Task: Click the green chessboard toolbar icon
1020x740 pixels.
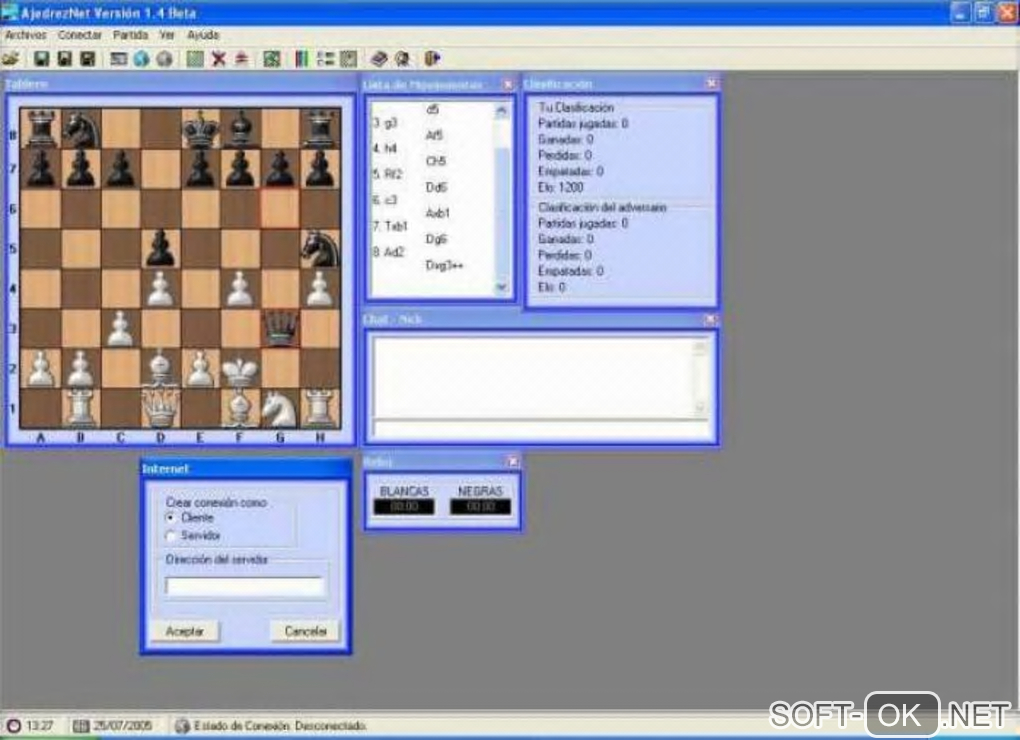Action: [x=195, y=59]
